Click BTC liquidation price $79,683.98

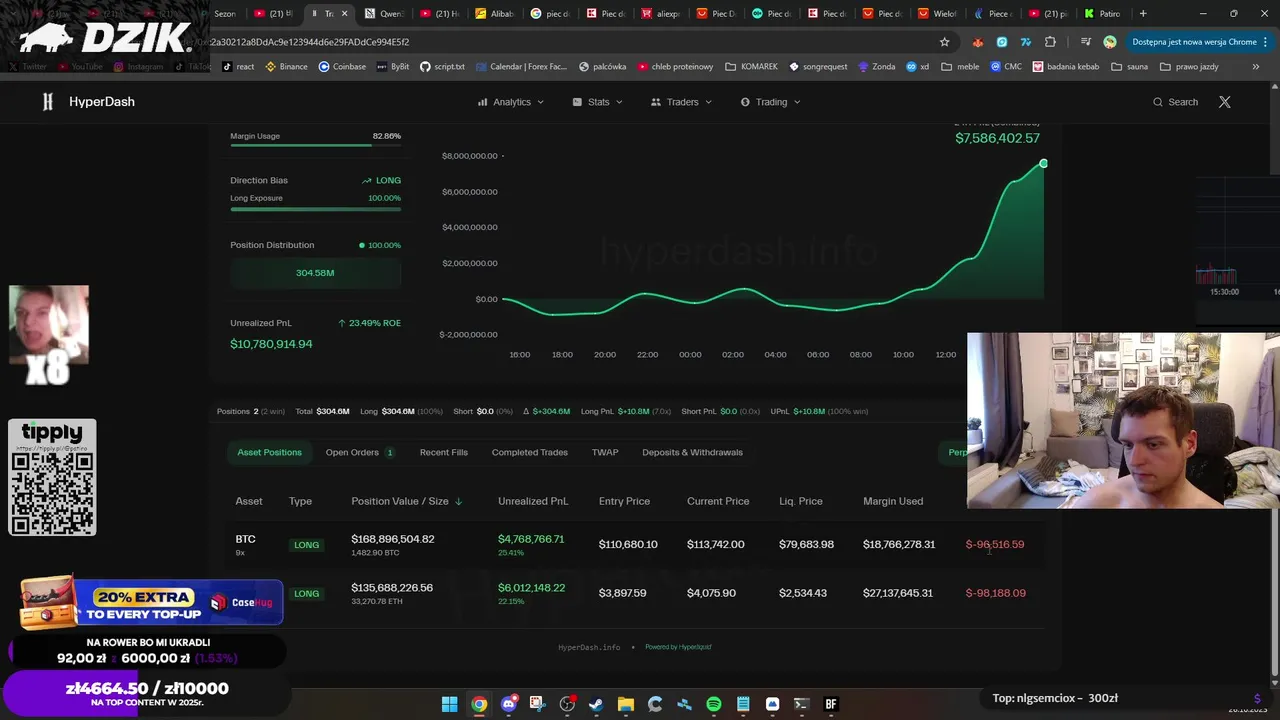pyautogui.click(x=806, y=544)
